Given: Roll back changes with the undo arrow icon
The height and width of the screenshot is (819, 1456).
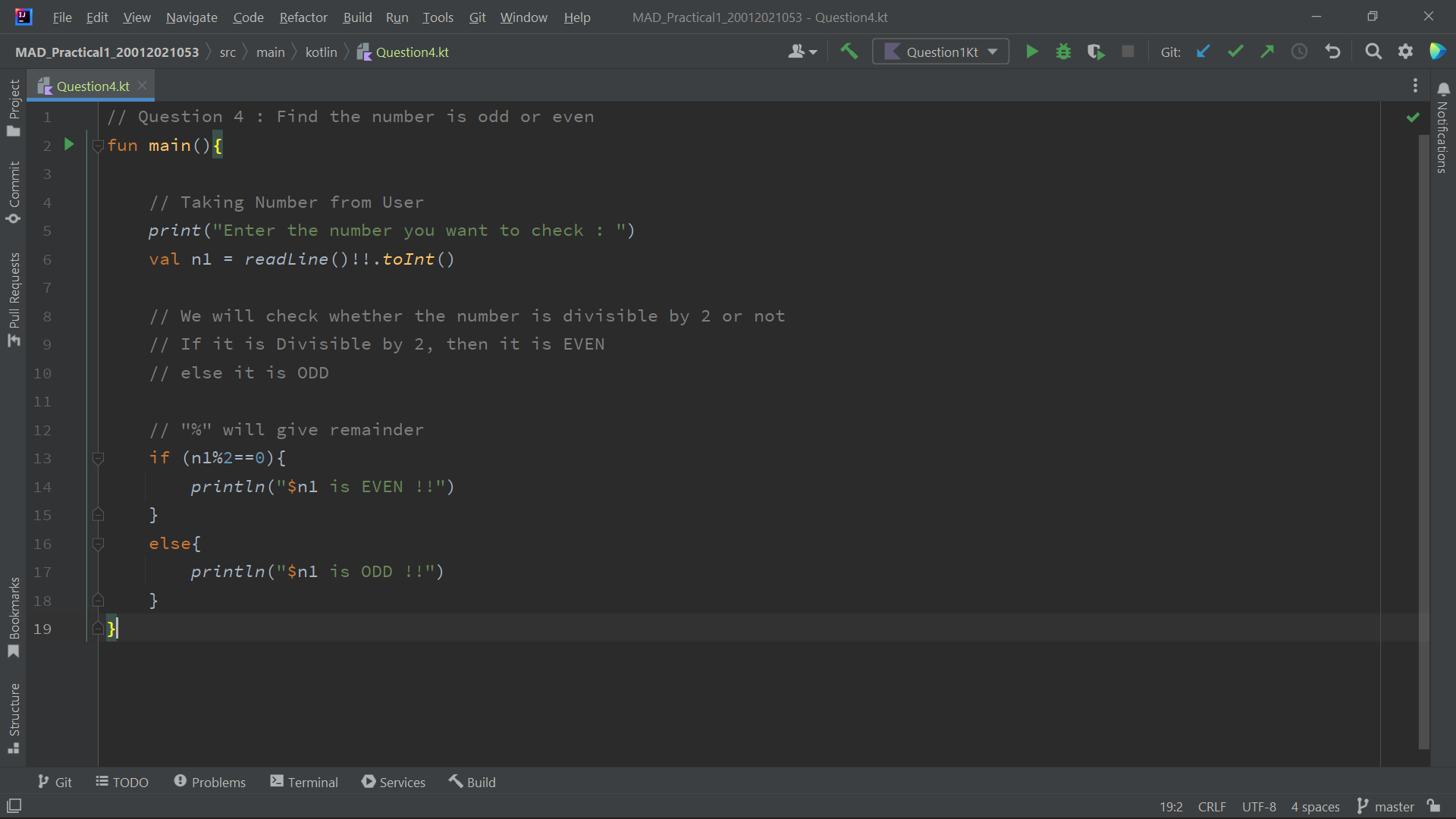Looking at the screenshot, I should point(1332,51).
